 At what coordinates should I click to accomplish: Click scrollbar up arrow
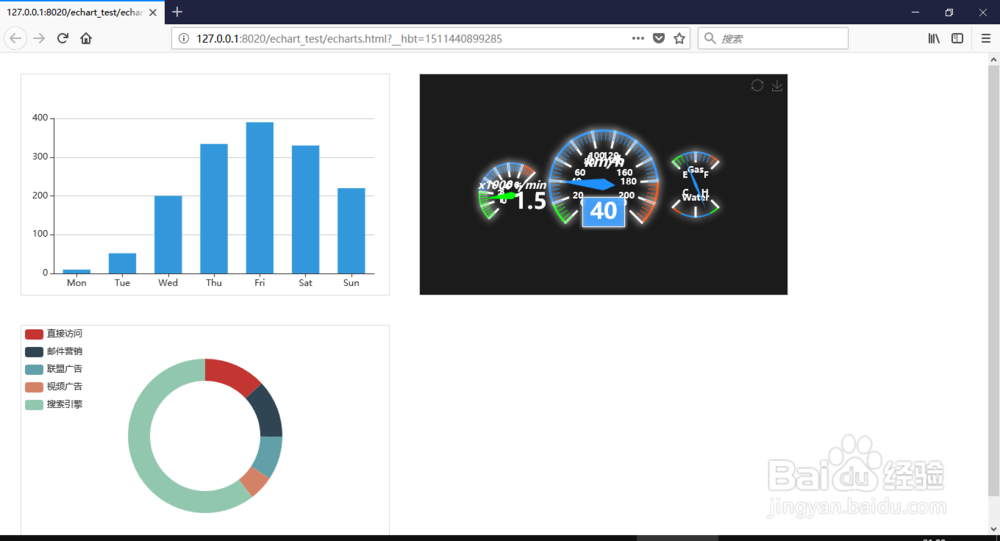[994, 59]
